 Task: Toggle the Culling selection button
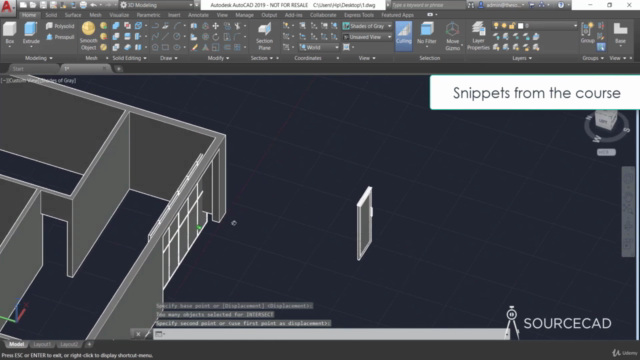[x=404, y=35]
